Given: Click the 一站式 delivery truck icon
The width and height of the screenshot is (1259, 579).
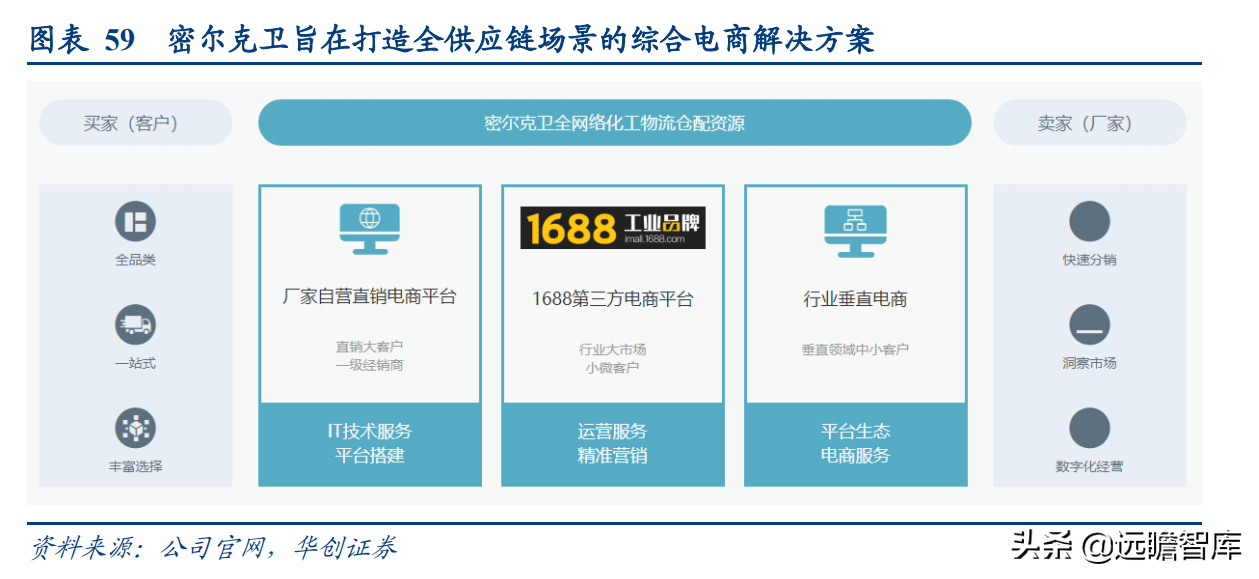Looking at the screenshot, I should tap(135, 325).
